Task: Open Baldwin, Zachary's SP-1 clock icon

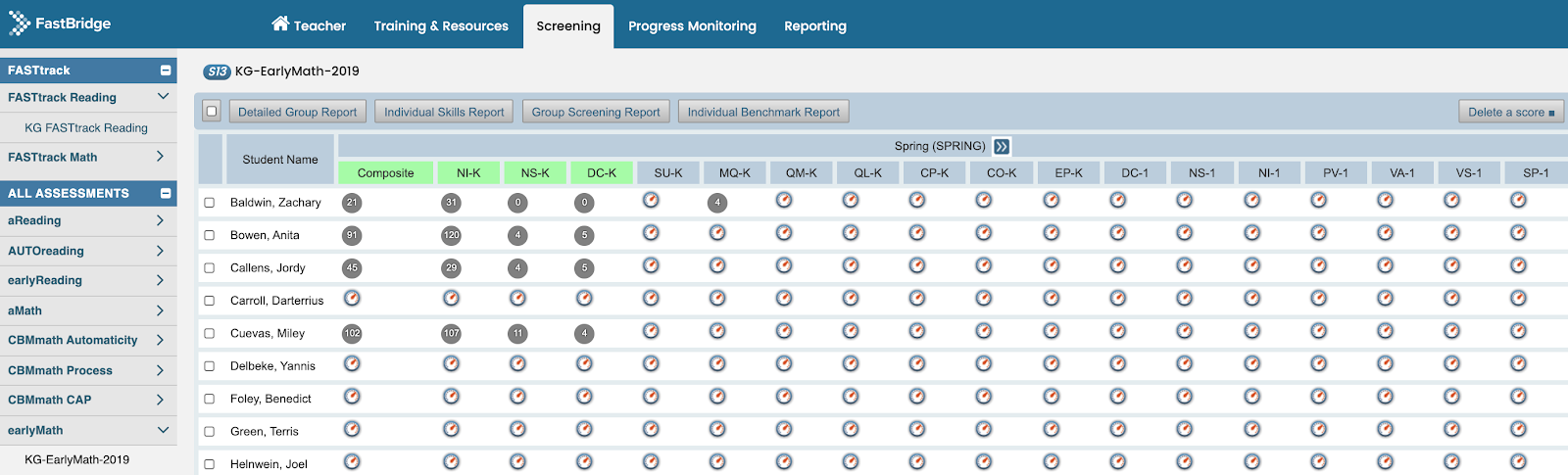Action: tap(1518, 200)
